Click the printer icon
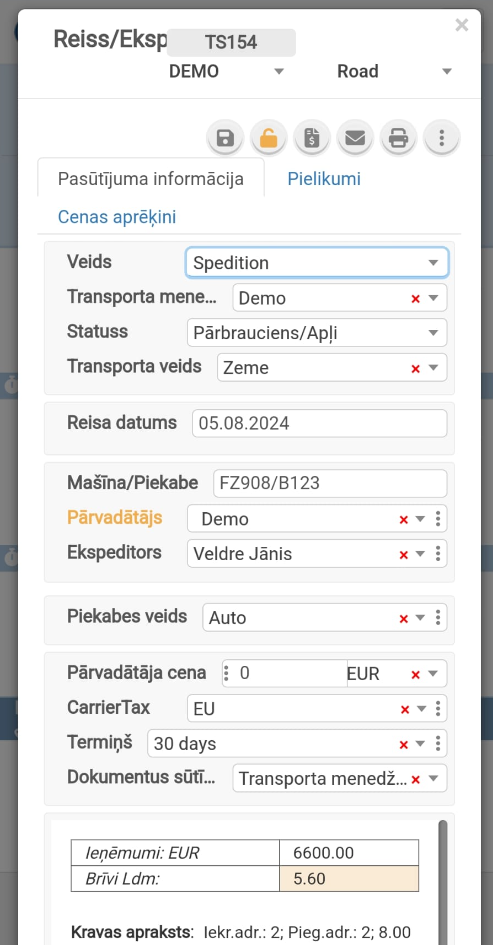This screenshot has width=493, height=945. [398, 138]
